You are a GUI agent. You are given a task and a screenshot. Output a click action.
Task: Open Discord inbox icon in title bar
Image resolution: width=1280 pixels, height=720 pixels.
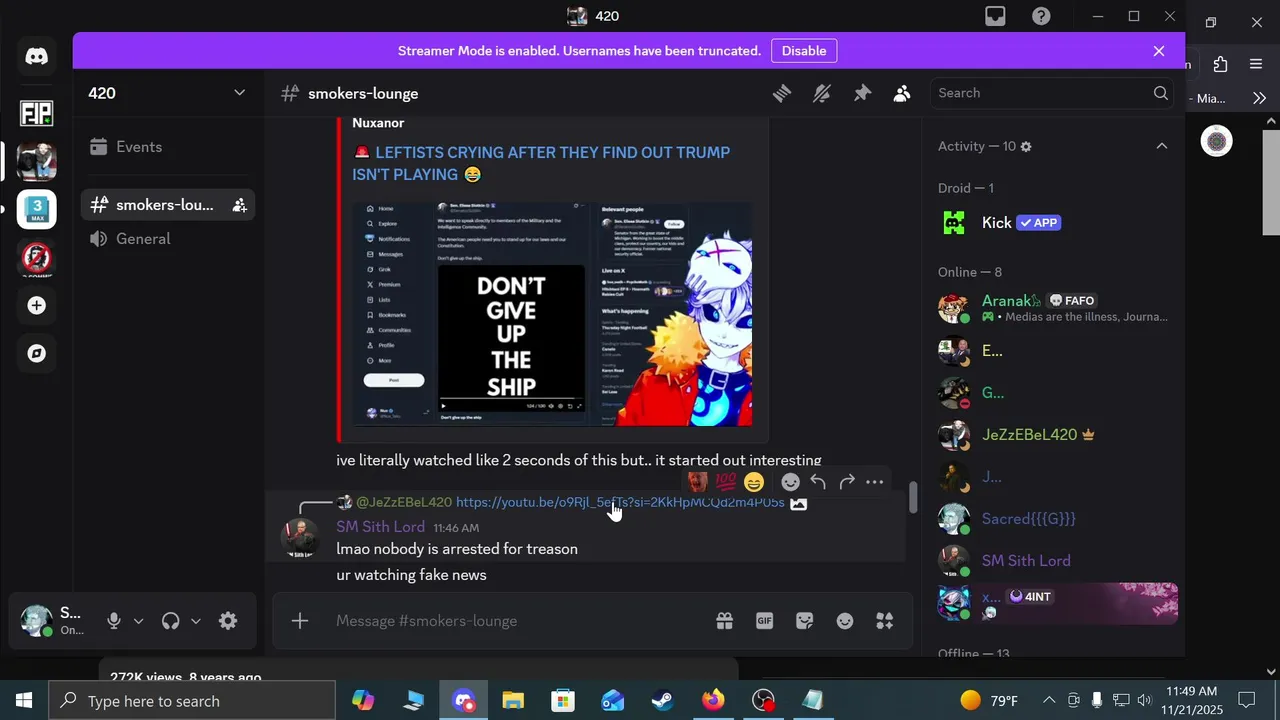[995, 16]
